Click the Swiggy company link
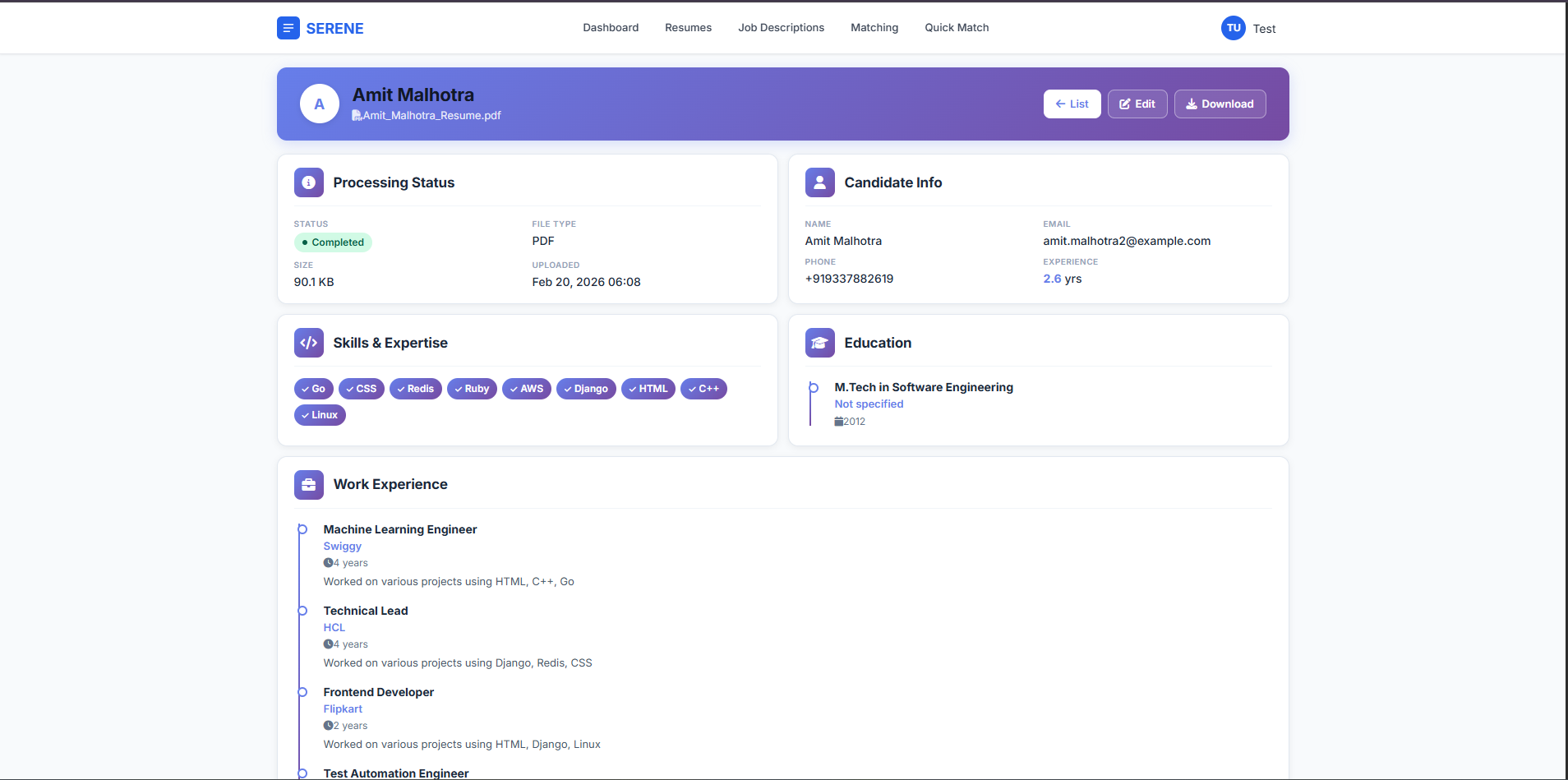 (x=342, y=547)
